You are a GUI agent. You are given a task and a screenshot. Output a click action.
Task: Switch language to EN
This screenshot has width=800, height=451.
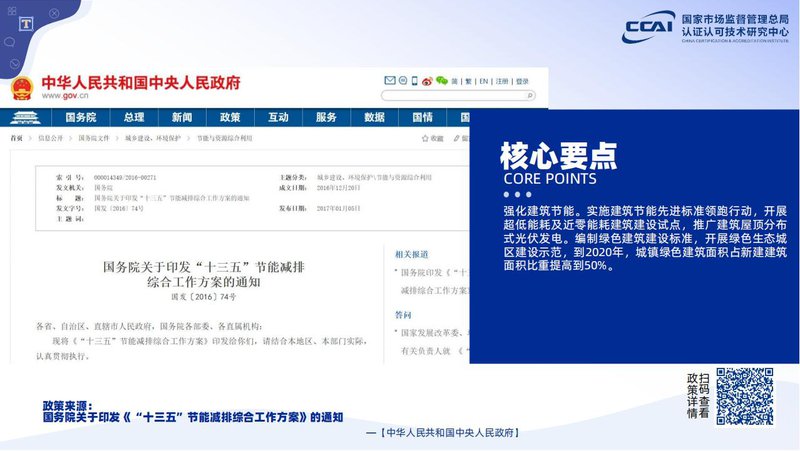point(484,81)
